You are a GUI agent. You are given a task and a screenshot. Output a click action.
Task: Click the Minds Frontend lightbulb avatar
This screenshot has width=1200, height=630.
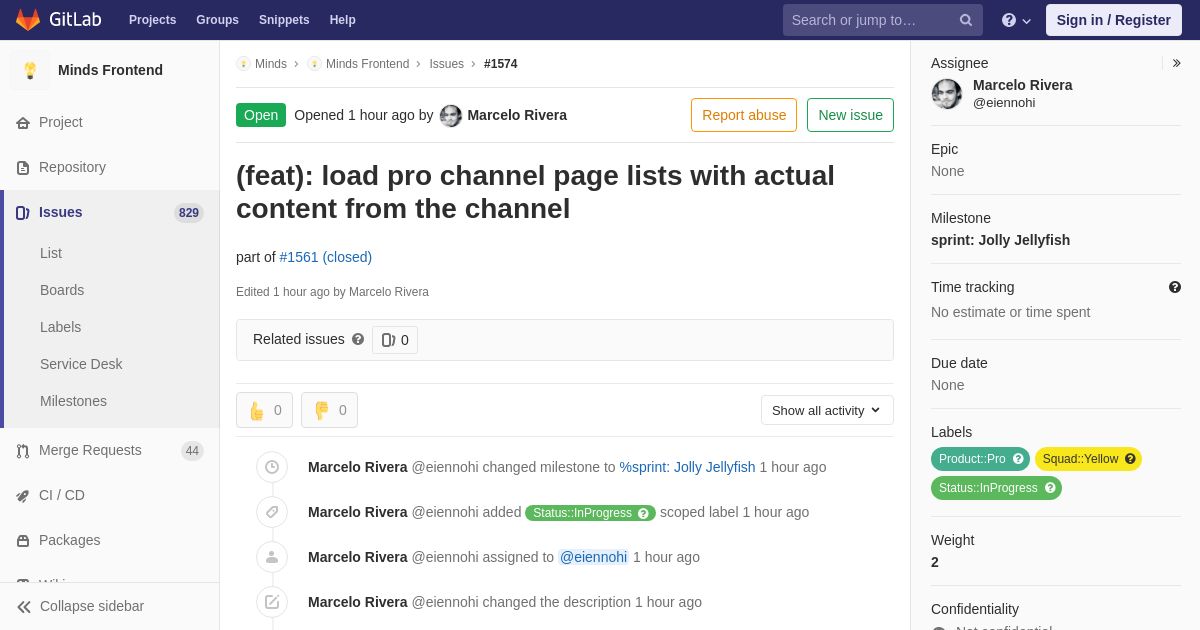click(x=30, y=70)
